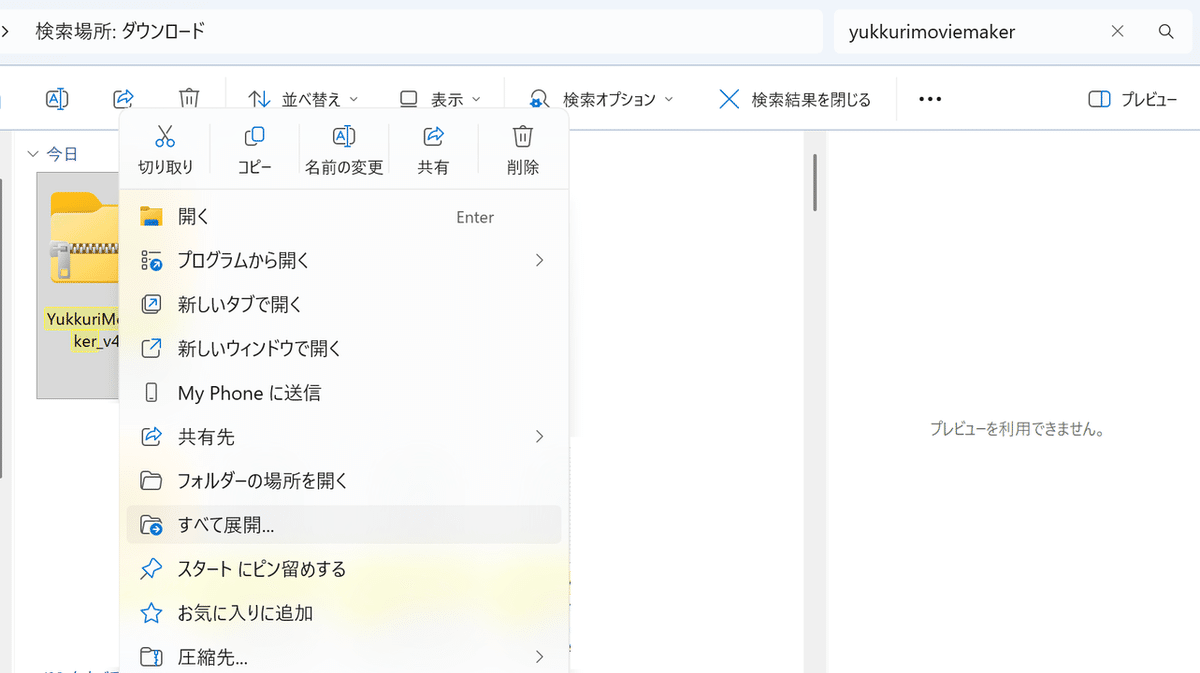The image size is (1200, 673).
Task: Collapse the 今日 group chevron
Action: [x=33, y=153]
